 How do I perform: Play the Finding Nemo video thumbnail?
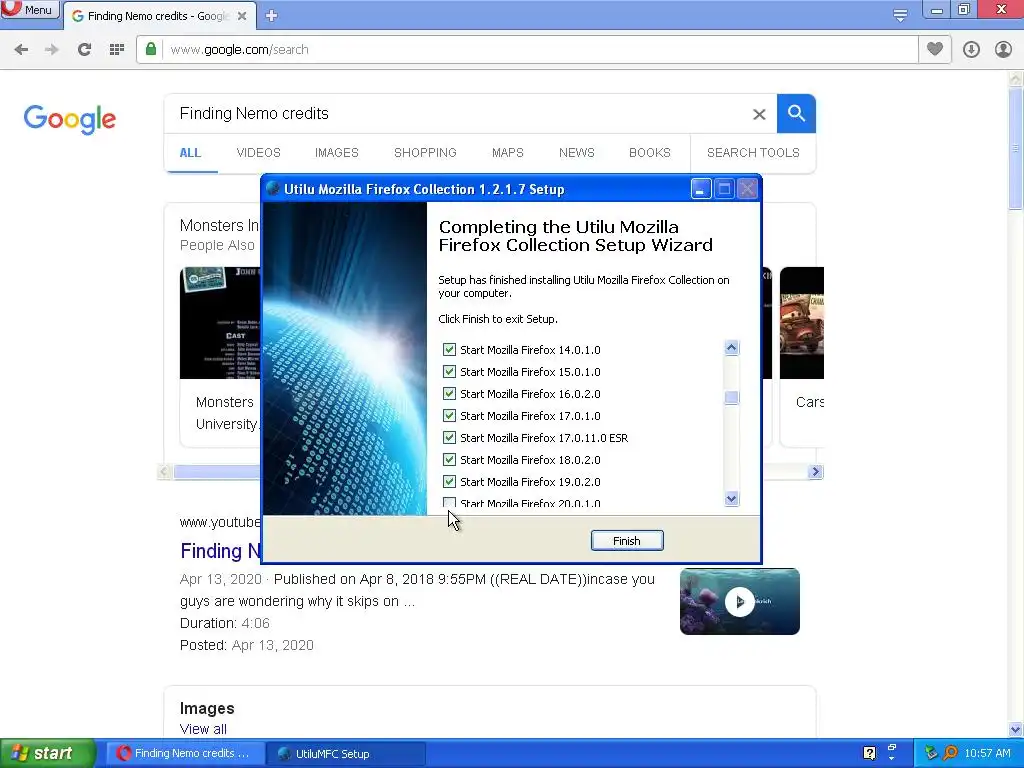739,601
